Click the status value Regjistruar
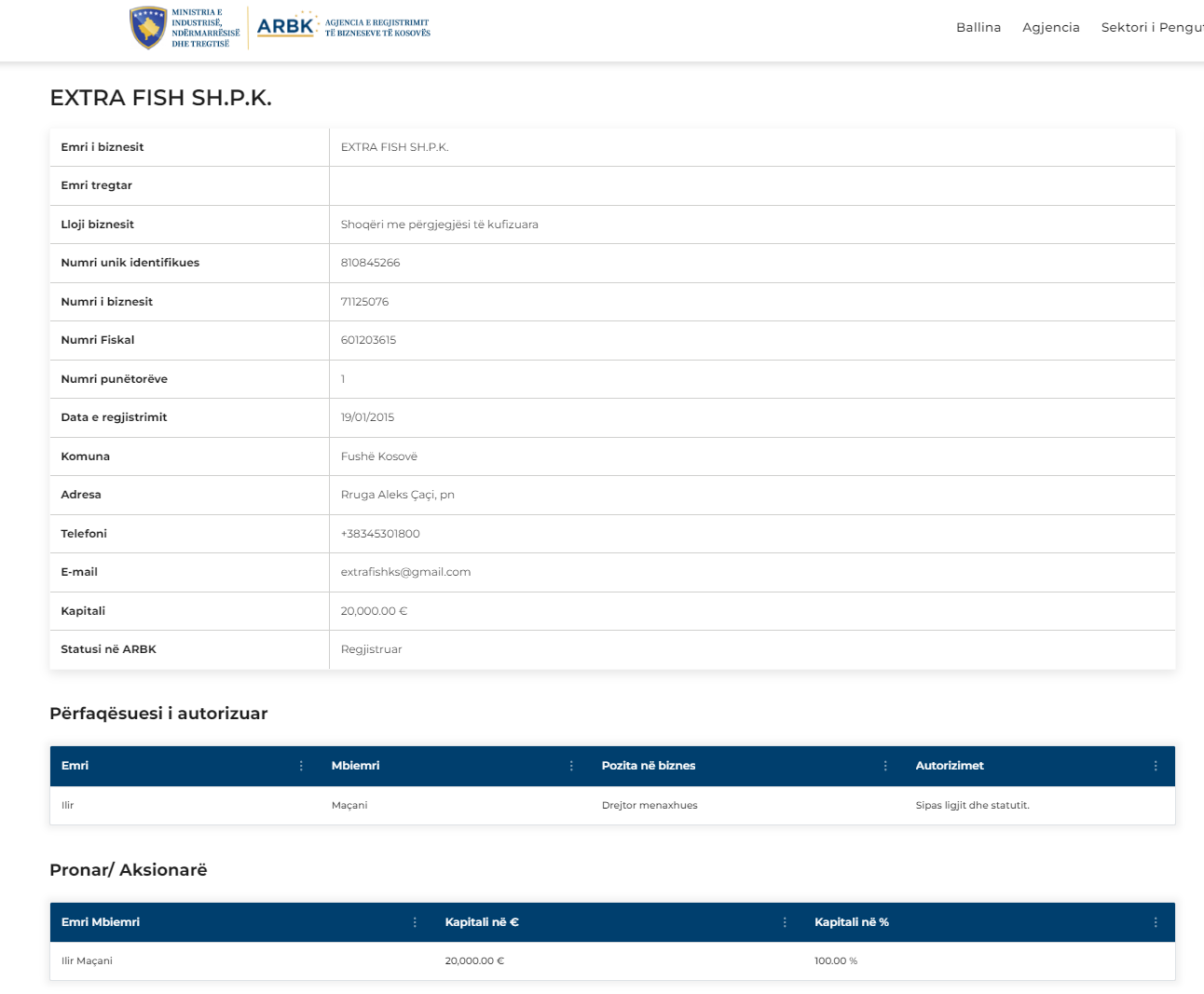The height and width of the screenshot is (994, 1204). (371, 649)
